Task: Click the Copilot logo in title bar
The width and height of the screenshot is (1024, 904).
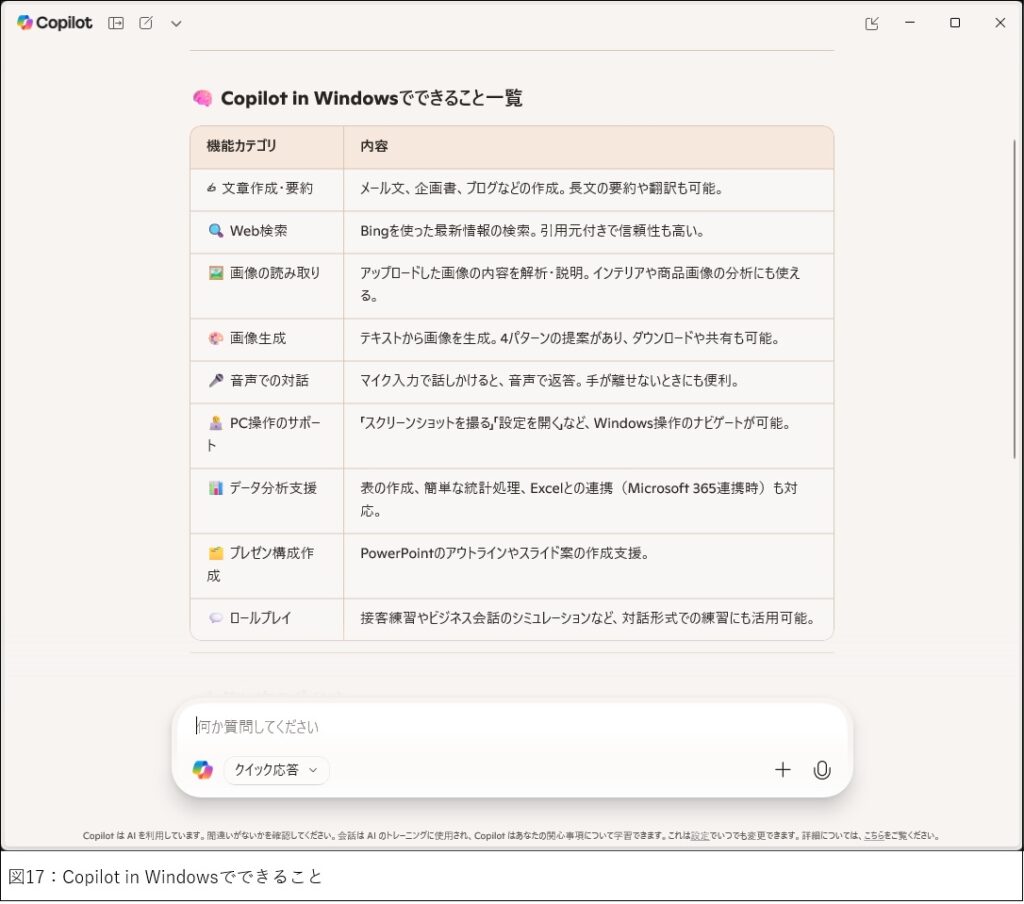Action: pyautogui.click(x=54, y=23)
